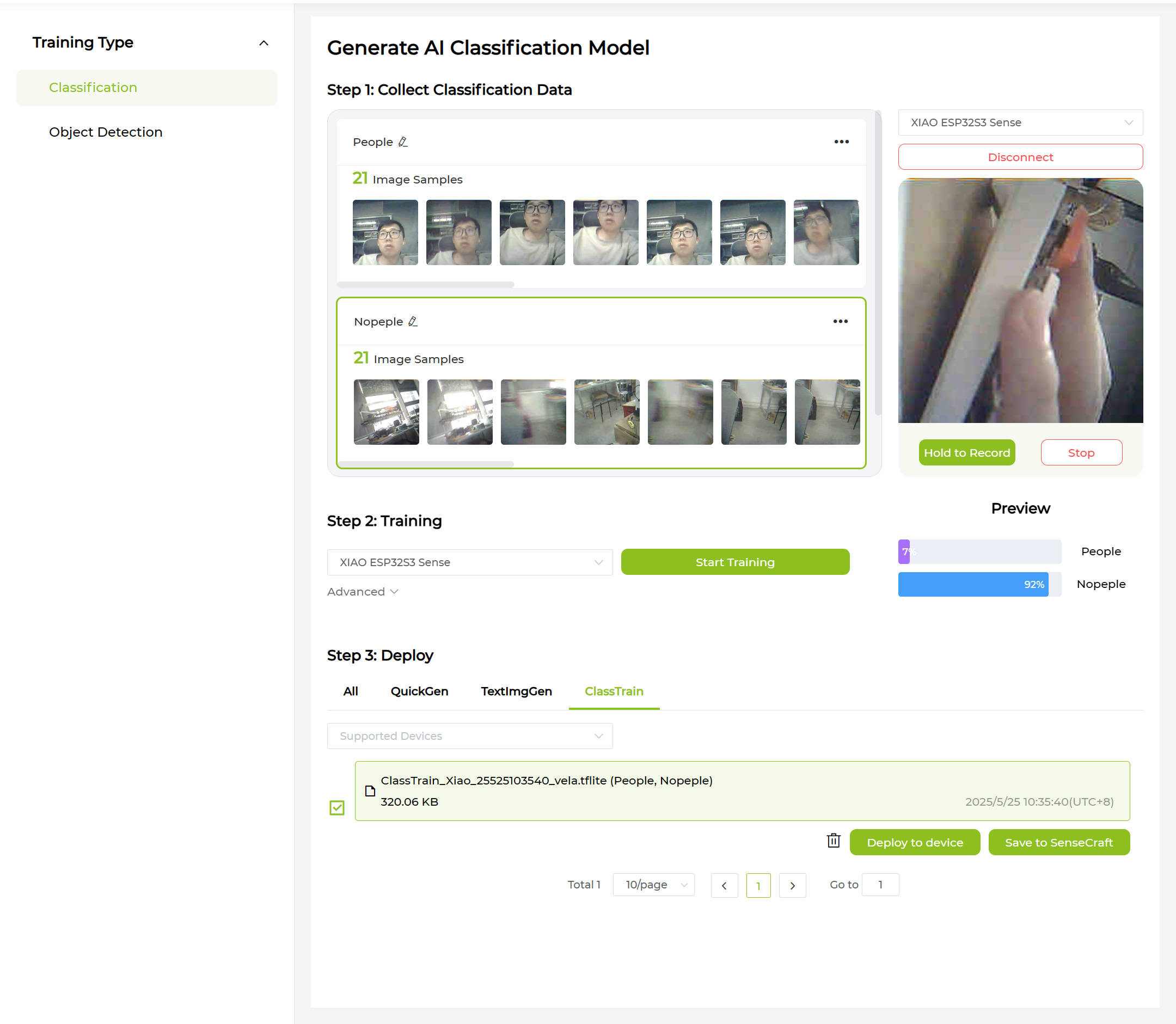Click Deploy to device button
This screenshot has width=1176, height=1024.
click(x=914, y=842)
